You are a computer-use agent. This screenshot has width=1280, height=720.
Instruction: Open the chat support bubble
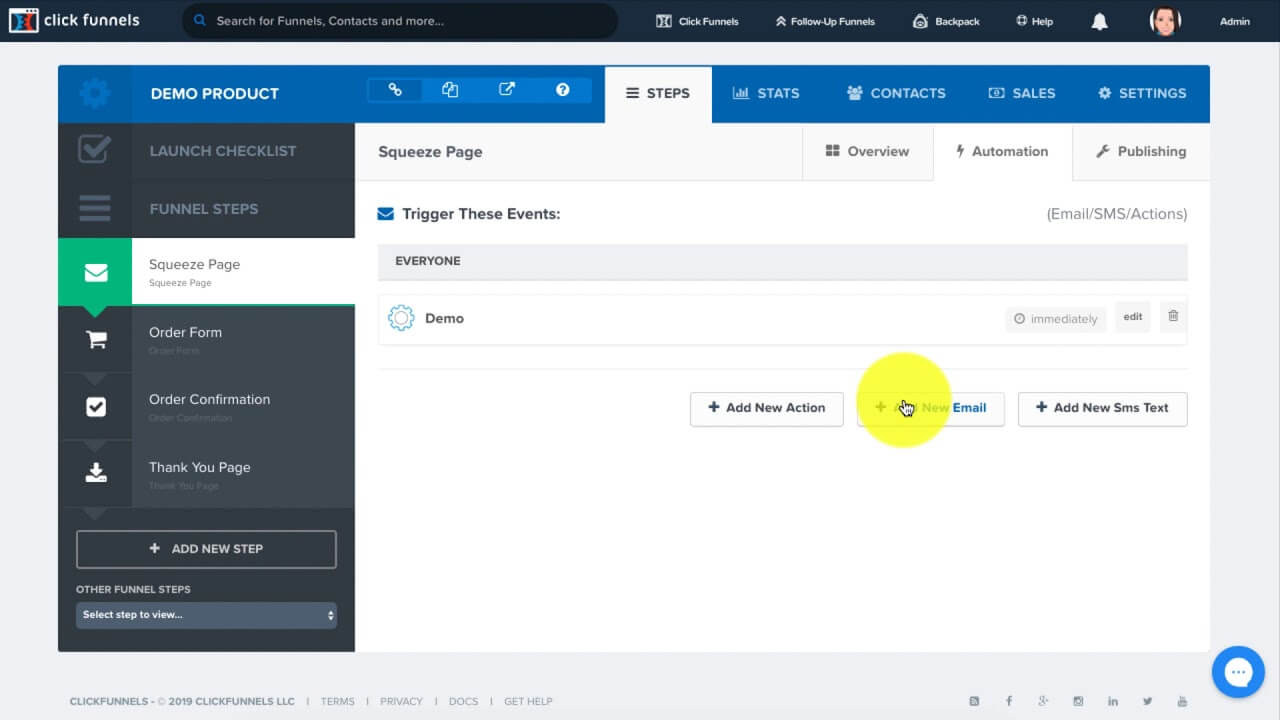click(1238, 671)
